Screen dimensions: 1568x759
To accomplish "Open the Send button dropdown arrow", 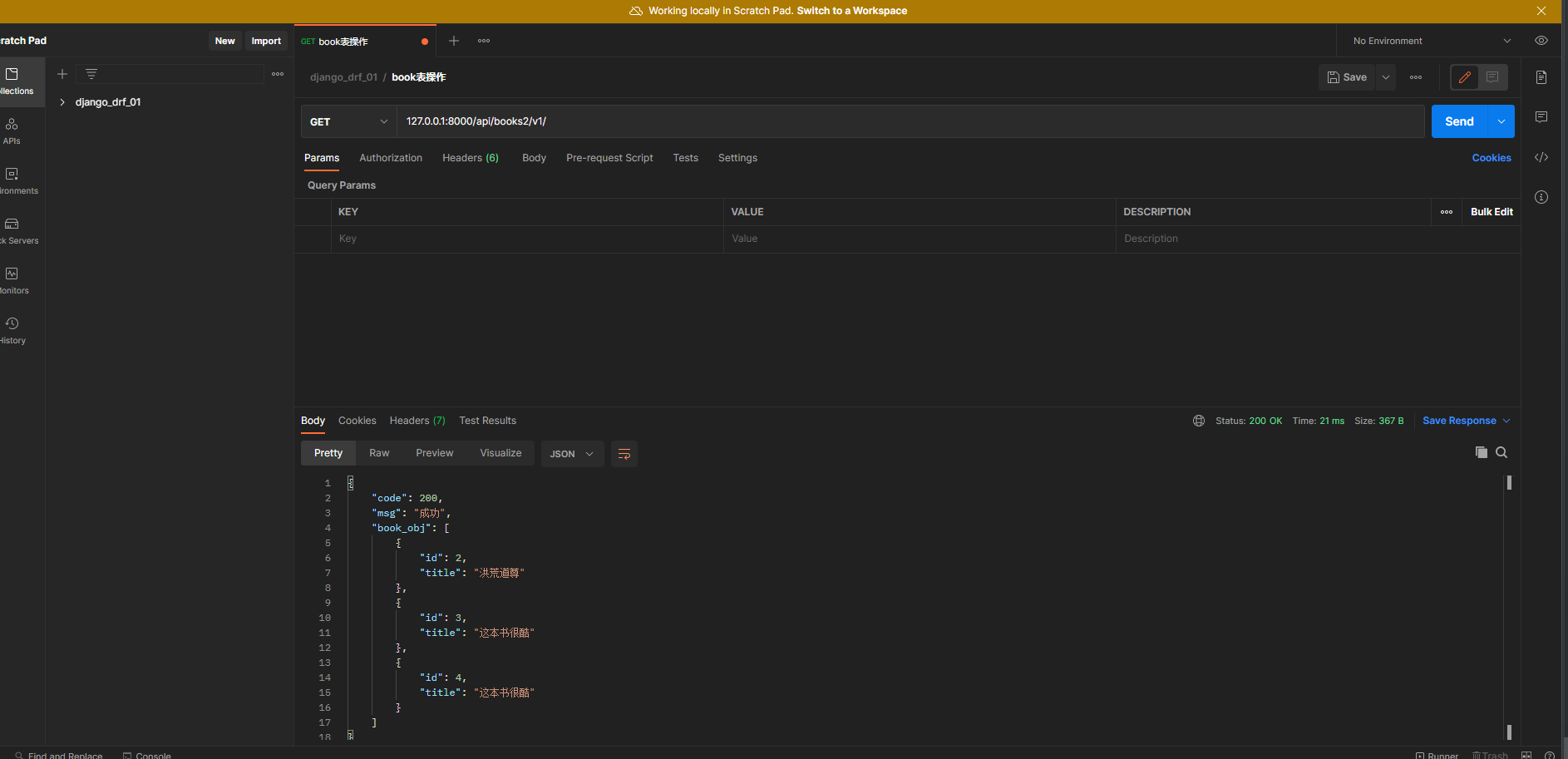I will coord(1501,121).
